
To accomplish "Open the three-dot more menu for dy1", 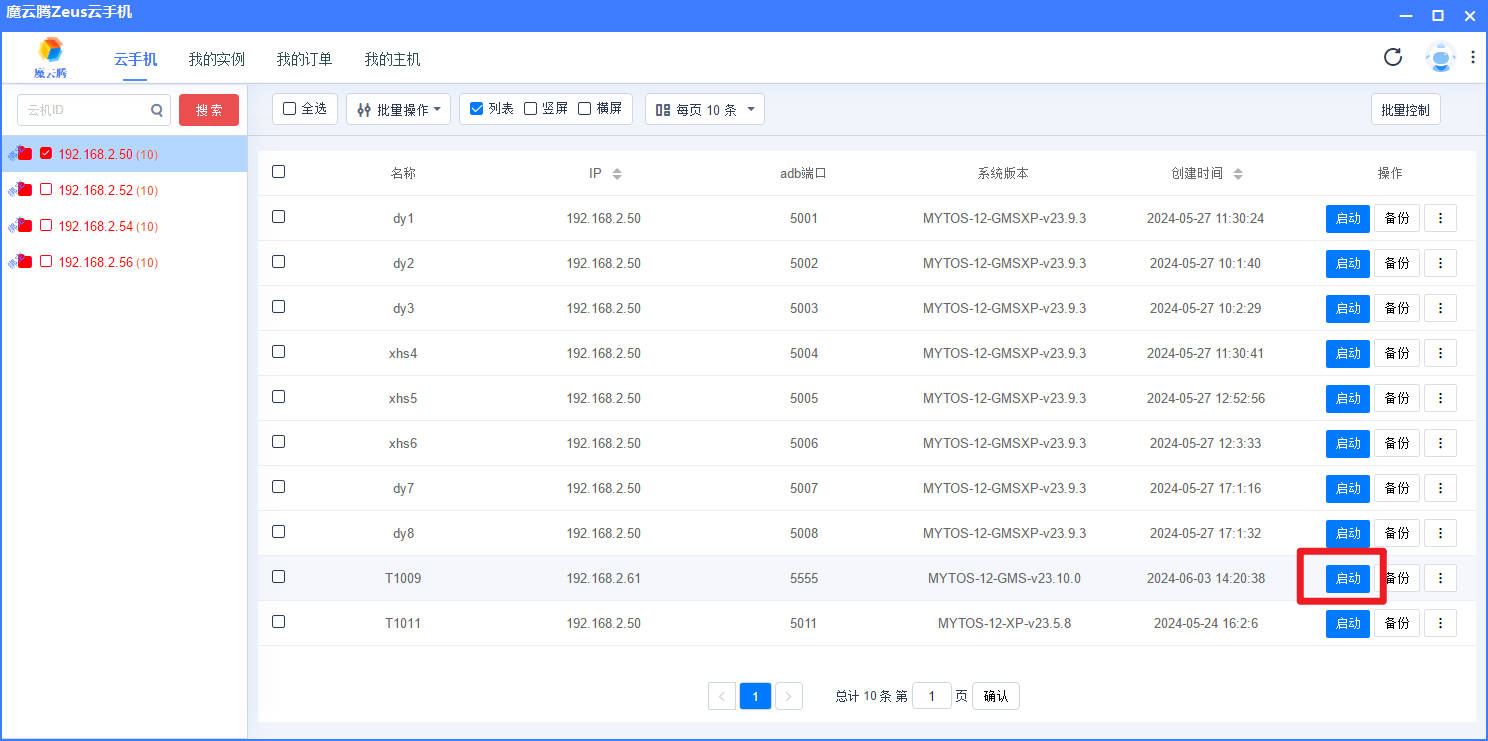I will (1440, 218).
